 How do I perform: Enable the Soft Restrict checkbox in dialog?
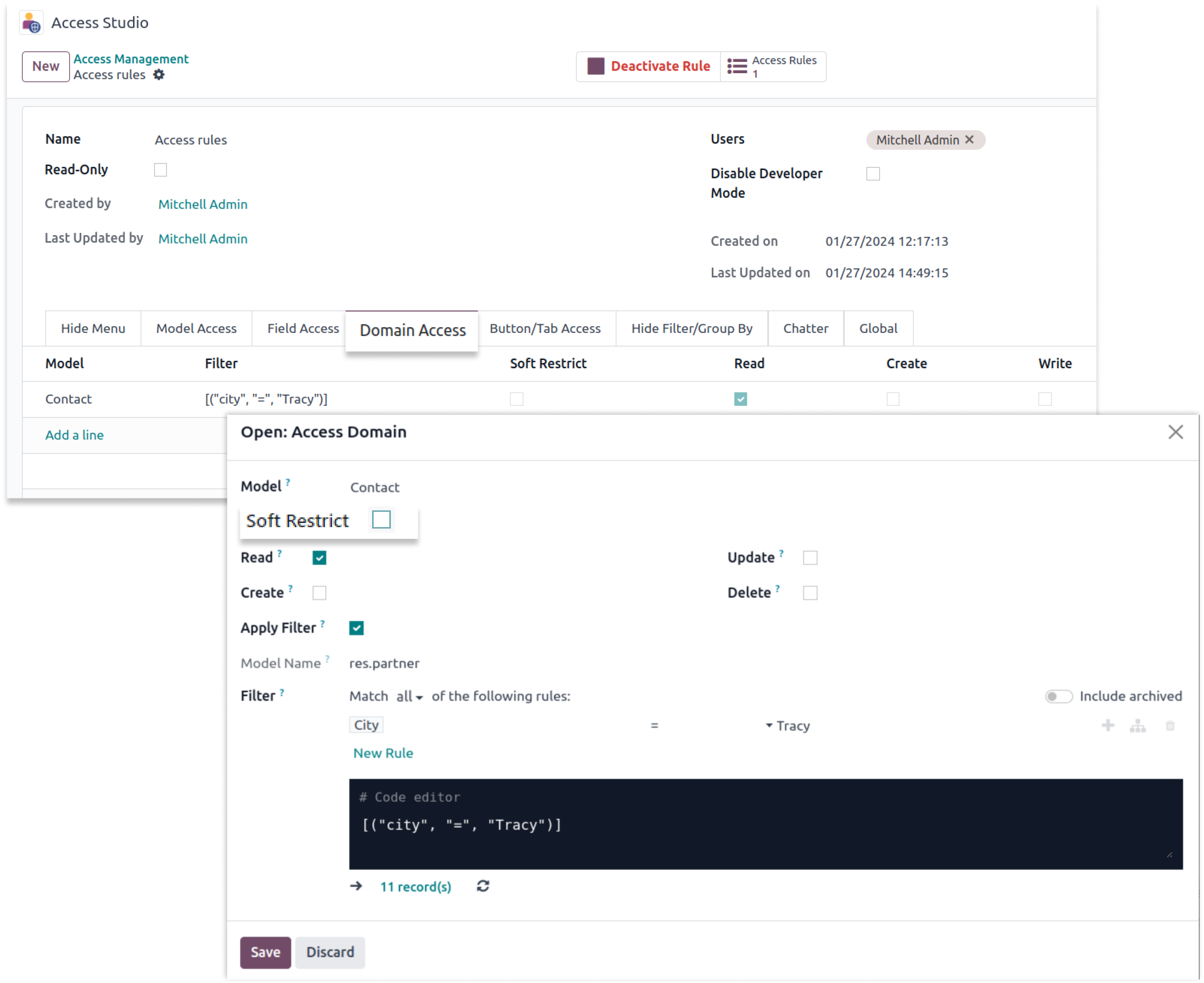tap(381, 519)
